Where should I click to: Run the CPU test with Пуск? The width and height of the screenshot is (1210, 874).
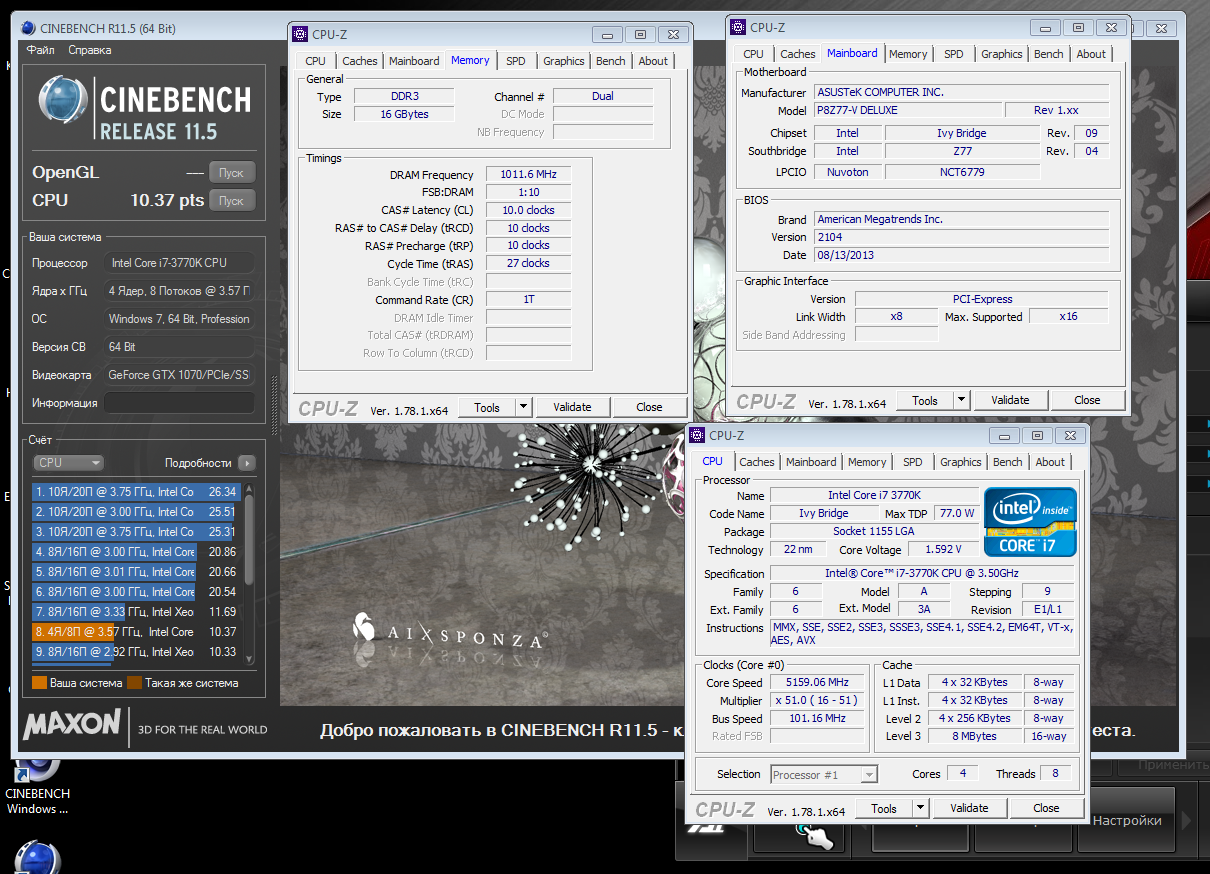pyautogui.click(x=232, y=200)
